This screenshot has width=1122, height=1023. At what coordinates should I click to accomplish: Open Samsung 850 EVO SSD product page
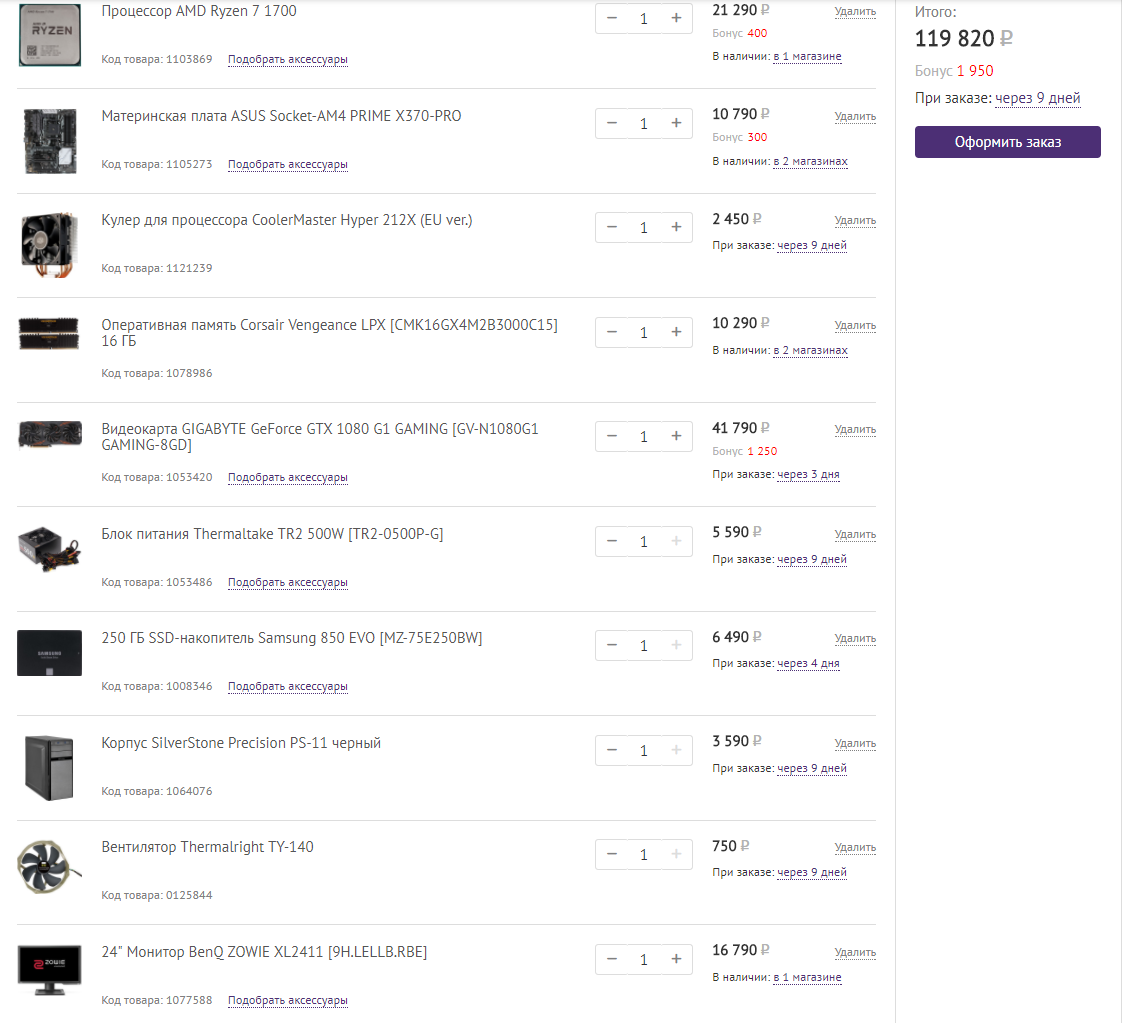(292, 638)
